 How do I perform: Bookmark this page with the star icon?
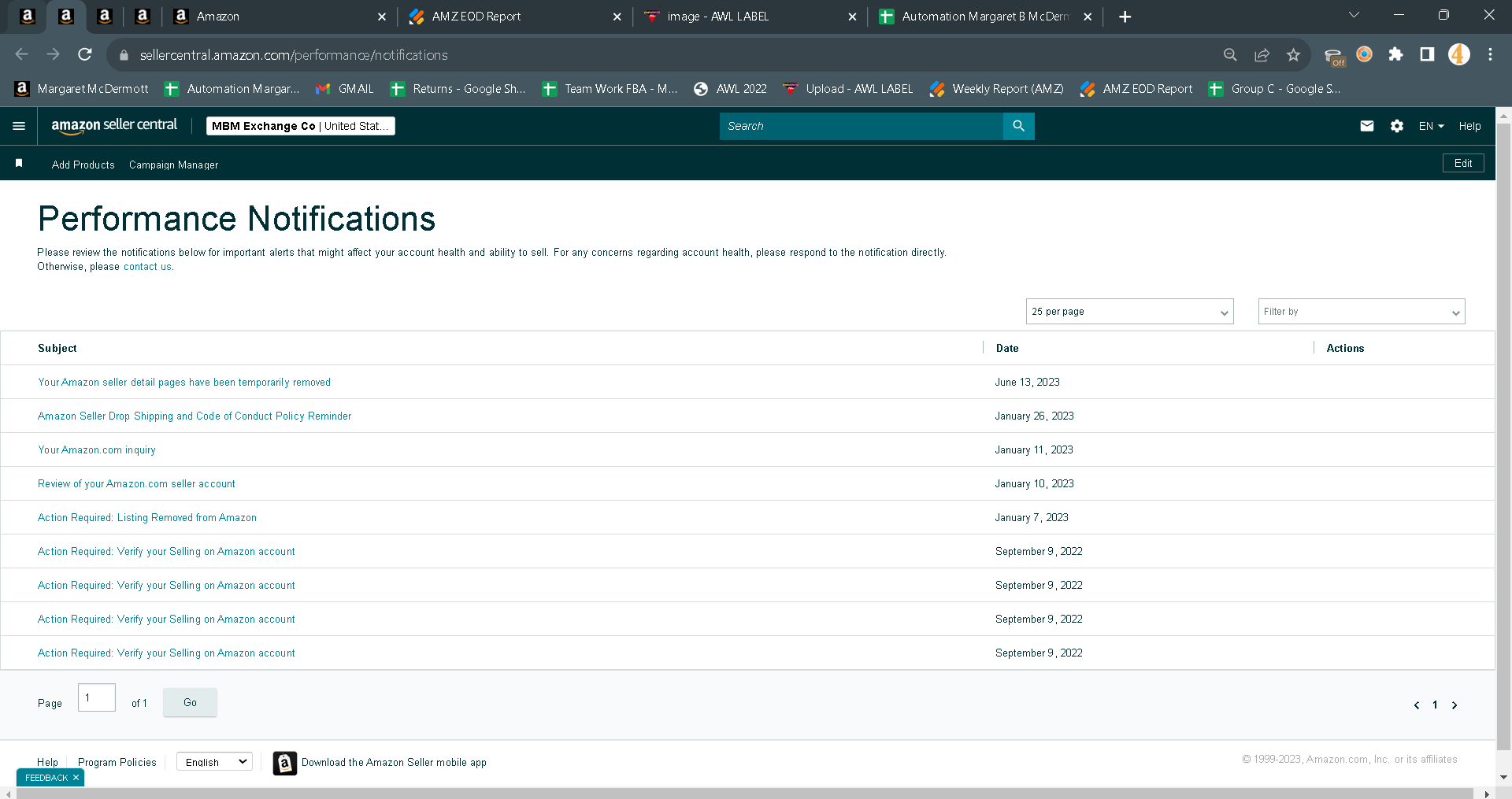point(1293,54)
